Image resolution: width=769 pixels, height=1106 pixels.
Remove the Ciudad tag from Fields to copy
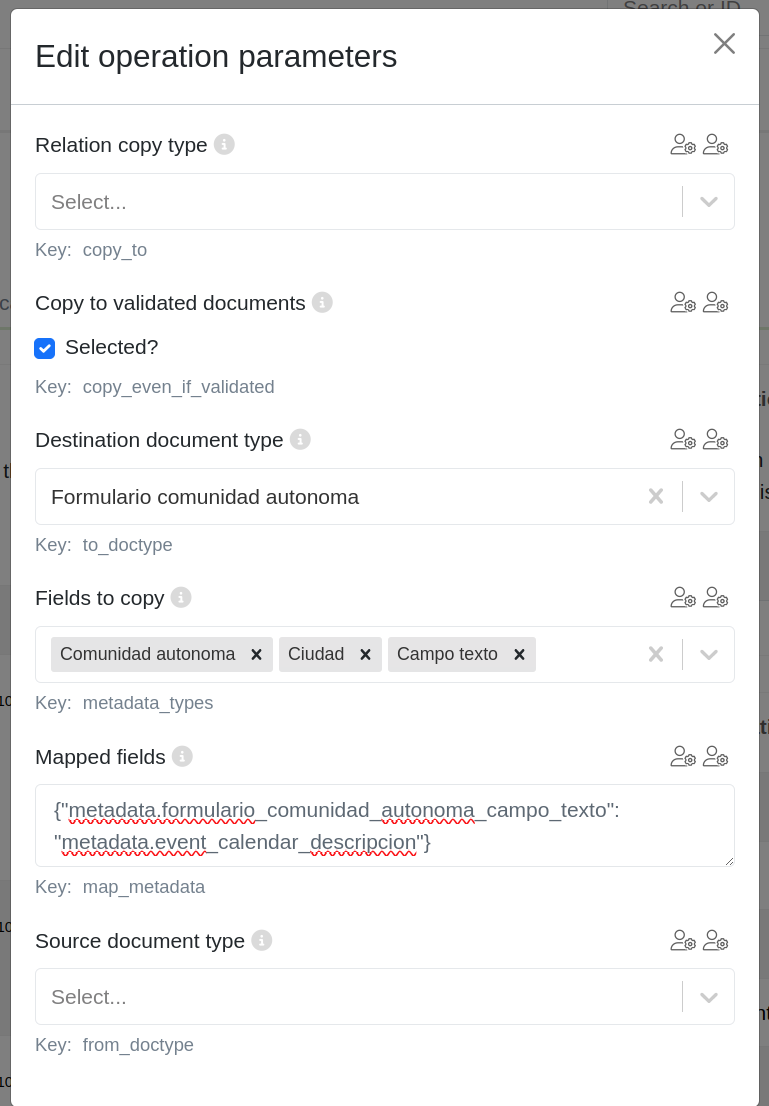click(x=365, y=655)
